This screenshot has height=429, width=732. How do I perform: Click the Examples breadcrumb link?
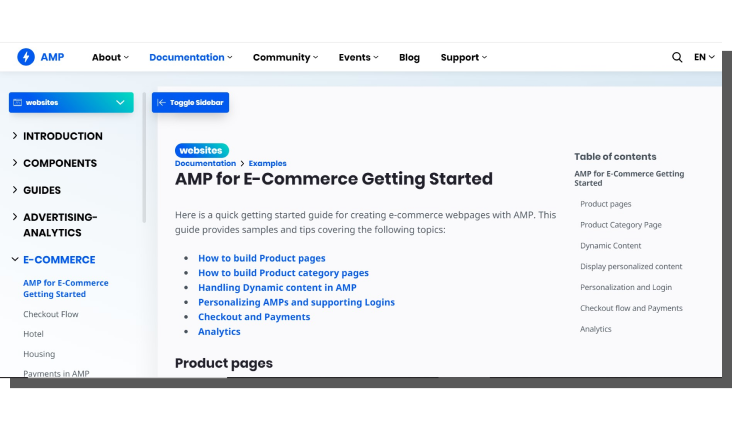click(267, 163)
